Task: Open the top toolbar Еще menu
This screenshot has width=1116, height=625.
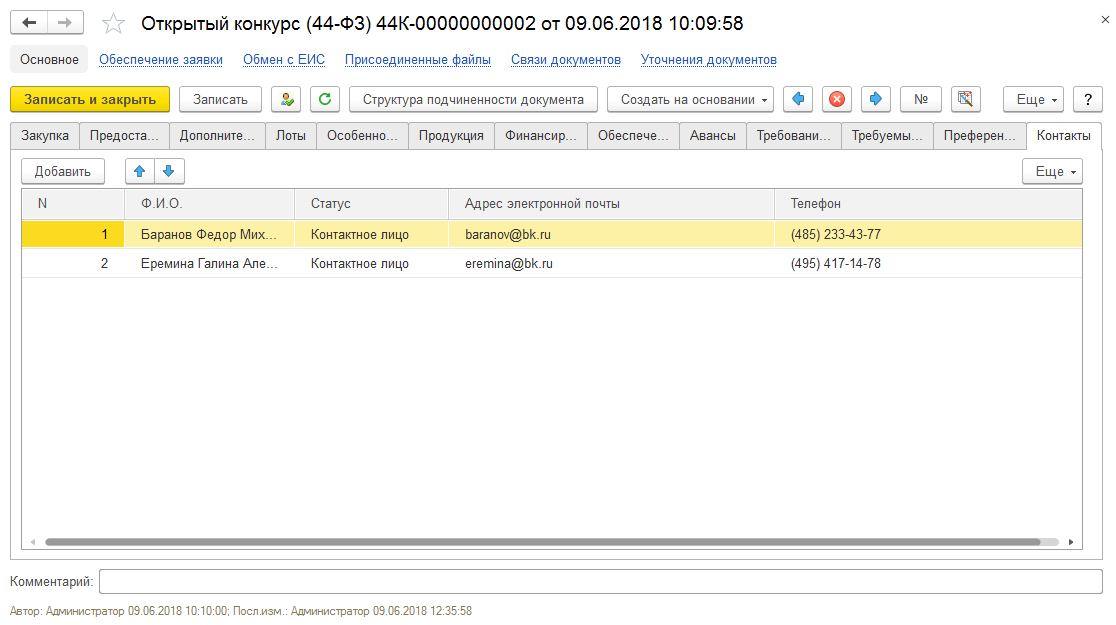Action: coord(1033,100)
